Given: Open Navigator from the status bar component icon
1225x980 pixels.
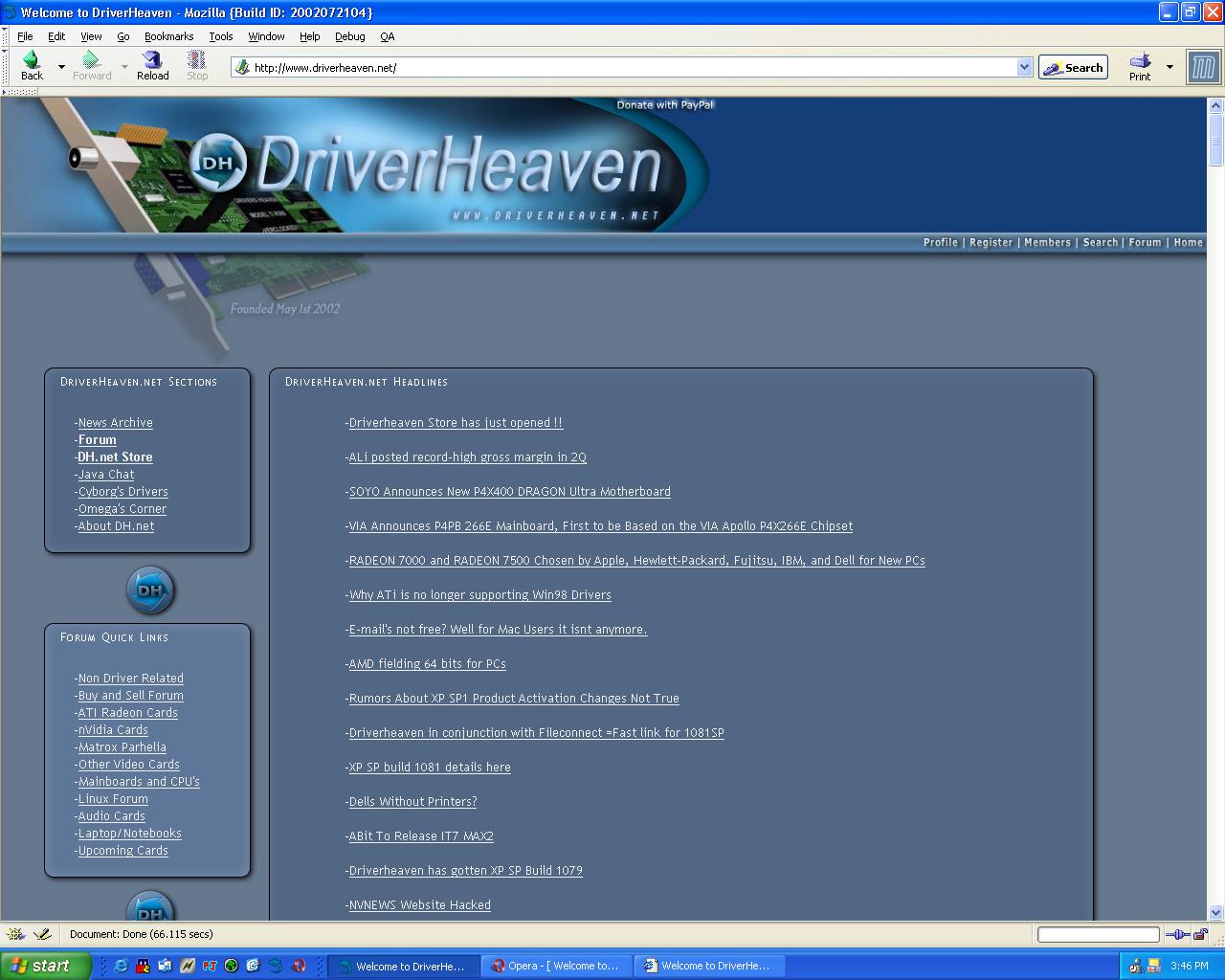Looking at the screenshot, I should [x=15, y=934].
